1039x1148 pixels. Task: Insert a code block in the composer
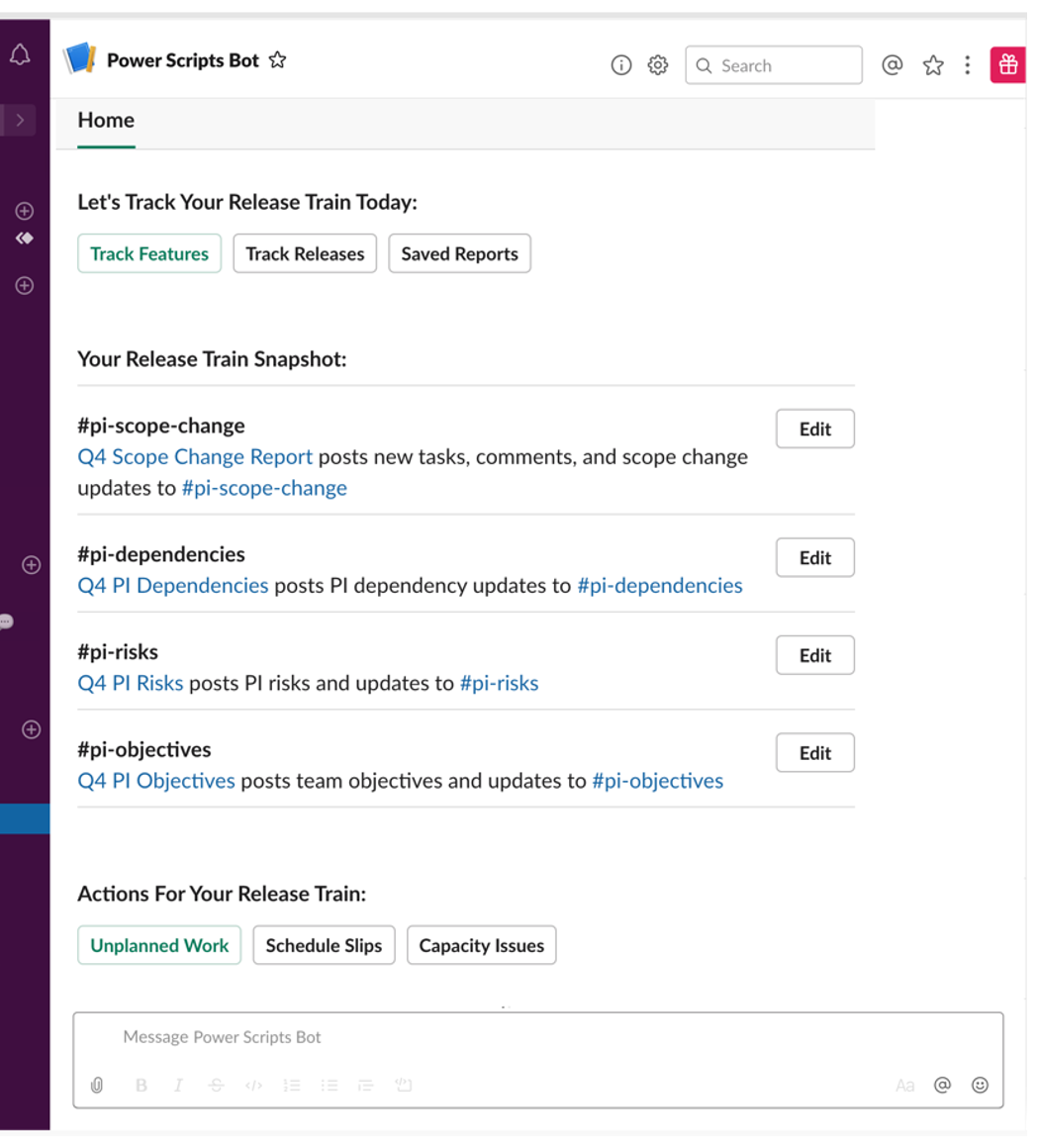[x=404, y=1085]
